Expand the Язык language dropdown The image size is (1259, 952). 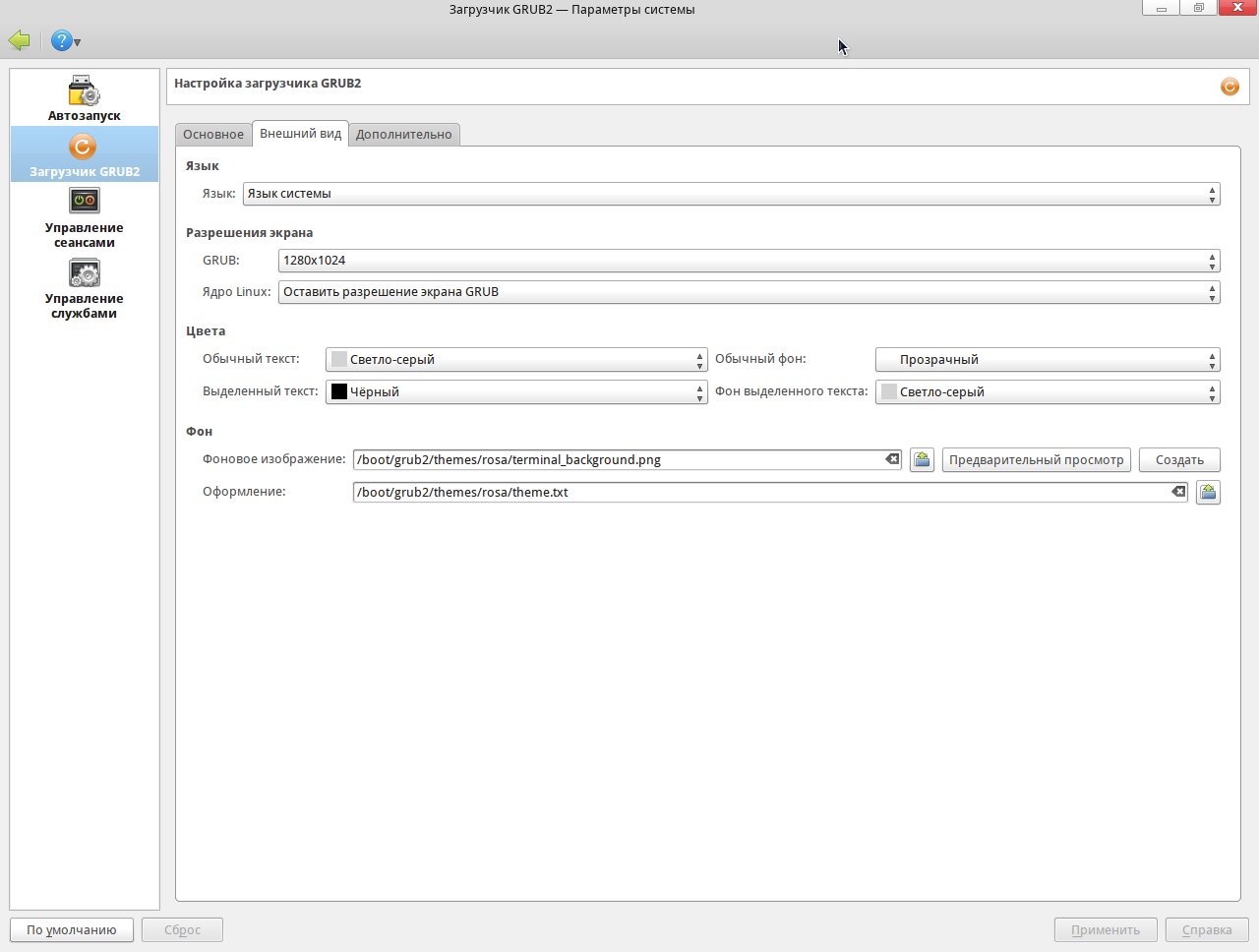tap(728, 194)
